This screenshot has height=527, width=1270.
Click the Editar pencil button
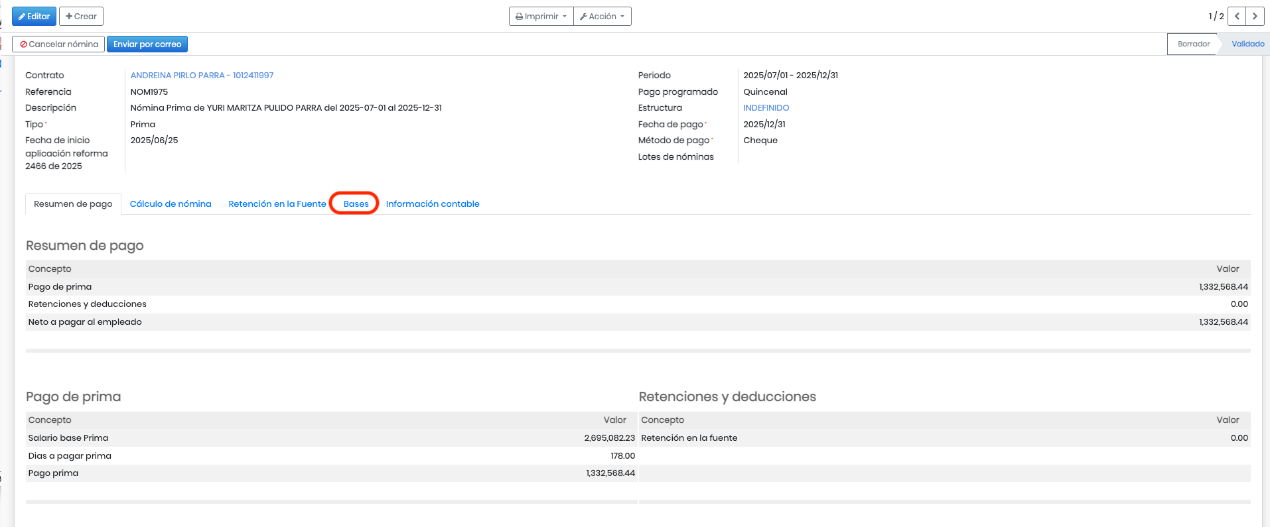pos(33,16)
